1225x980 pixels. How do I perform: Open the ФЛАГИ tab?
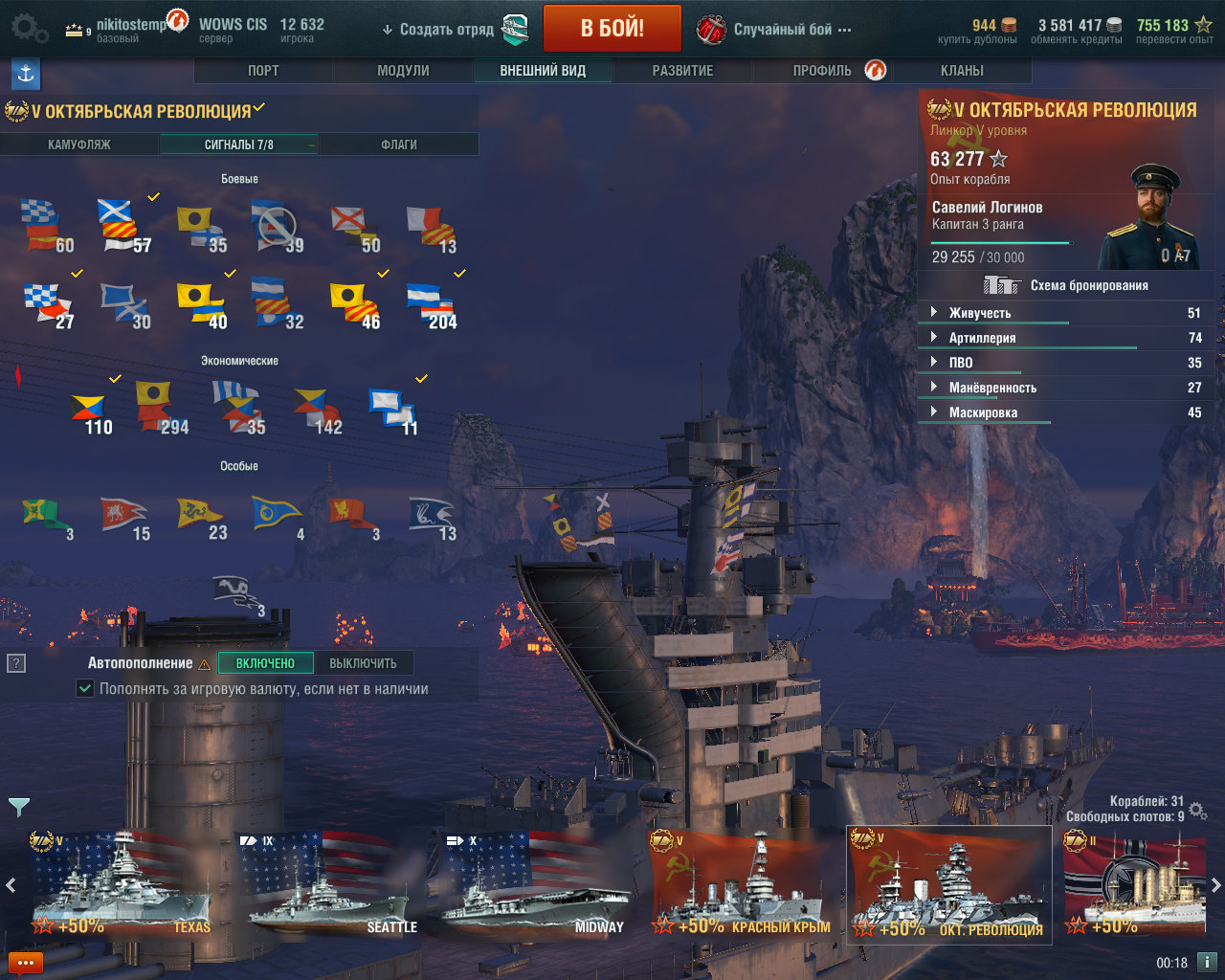click(x=399, y=145)
